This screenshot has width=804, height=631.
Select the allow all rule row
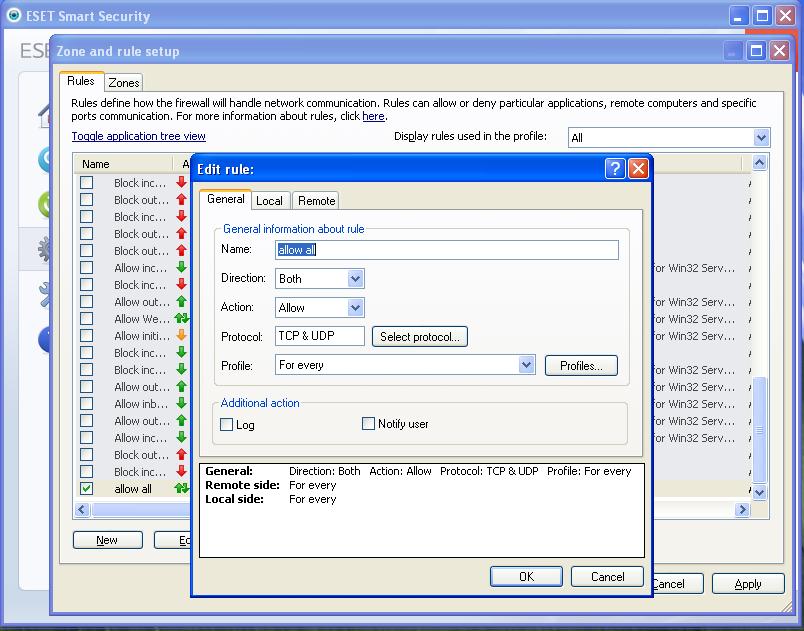click(x=133, y=488)
